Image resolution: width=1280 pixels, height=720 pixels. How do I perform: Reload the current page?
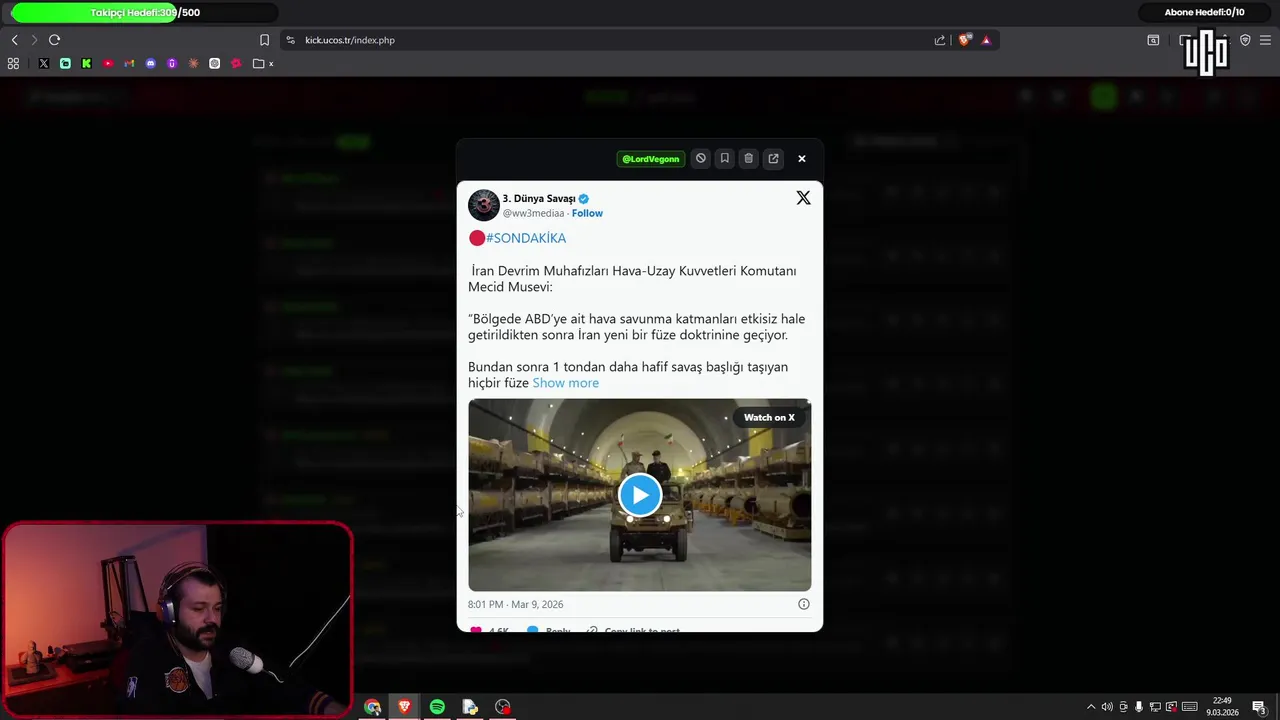pyautogui.click(x=54, y=40)
